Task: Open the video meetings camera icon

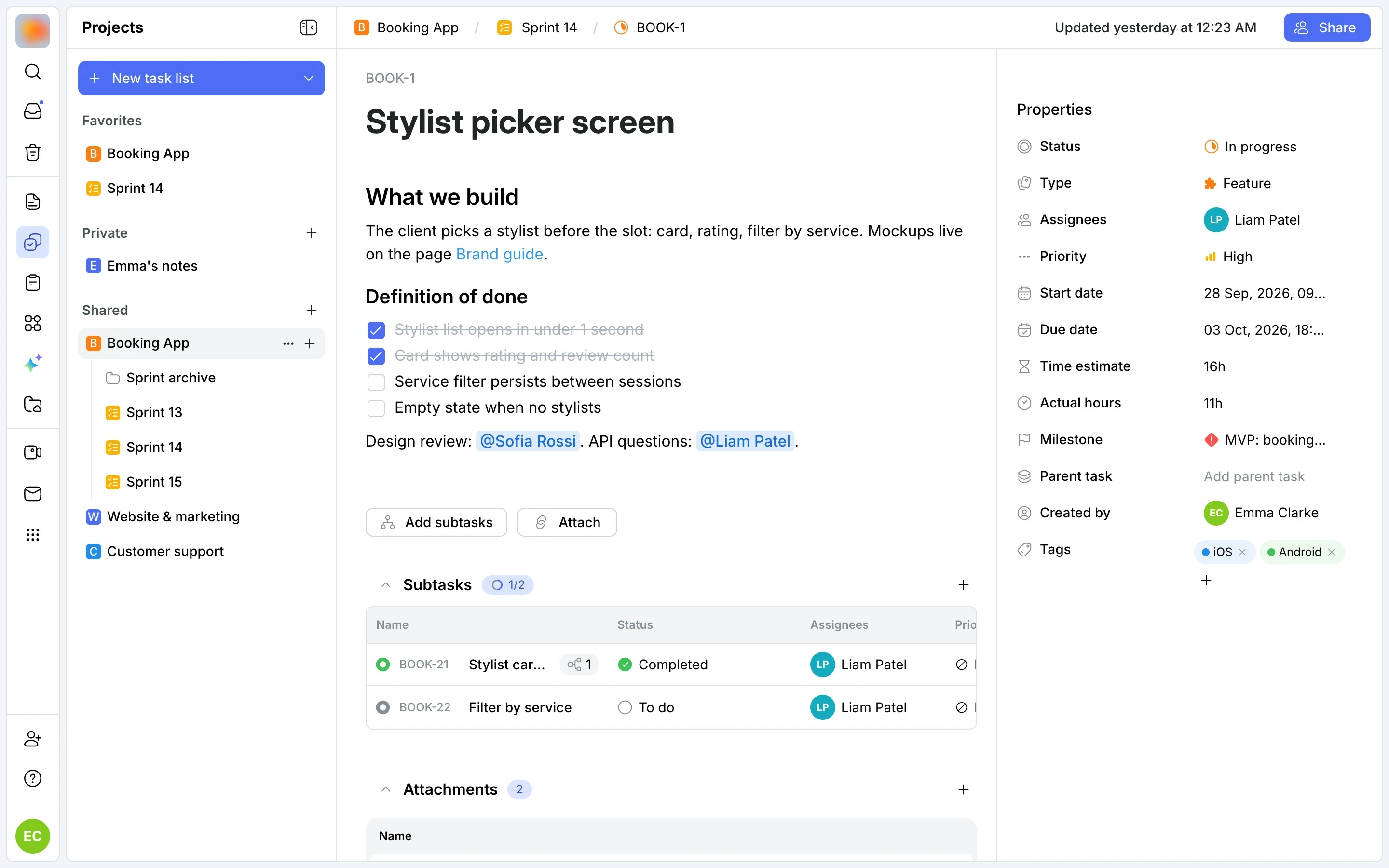Action: (33, 452)
